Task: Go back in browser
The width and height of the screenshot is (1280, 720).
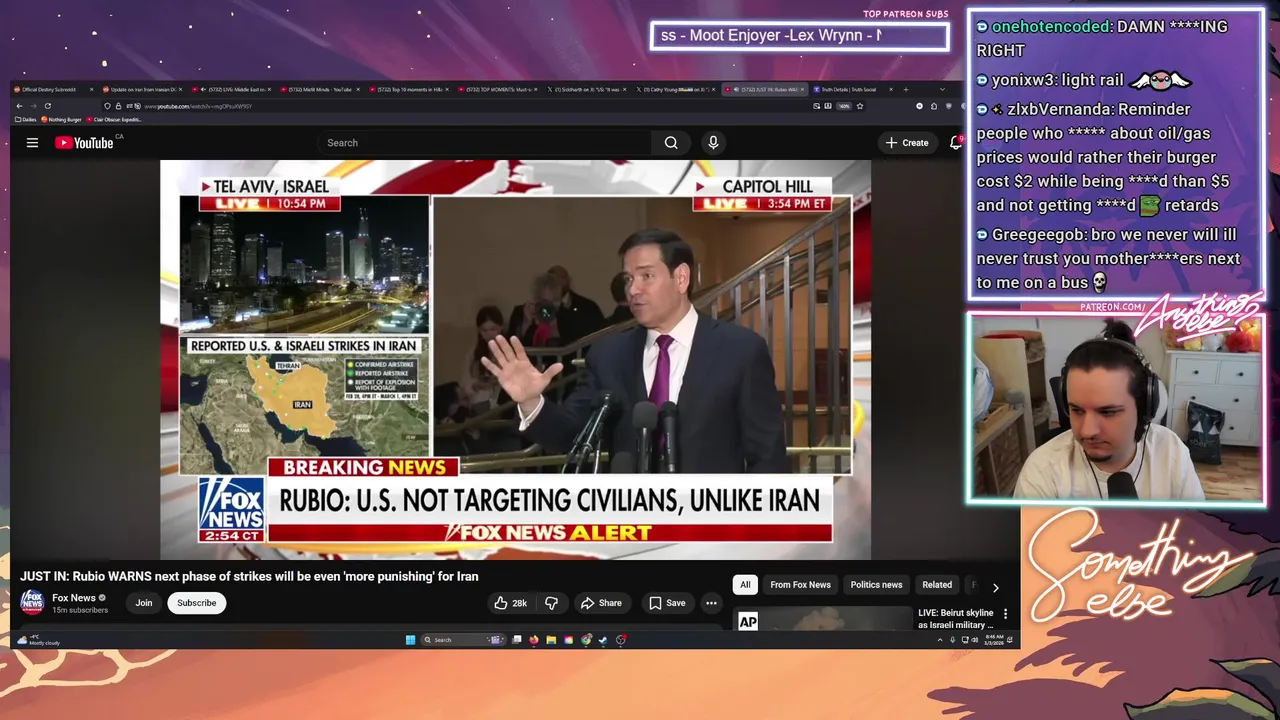Action: point(19,106)
